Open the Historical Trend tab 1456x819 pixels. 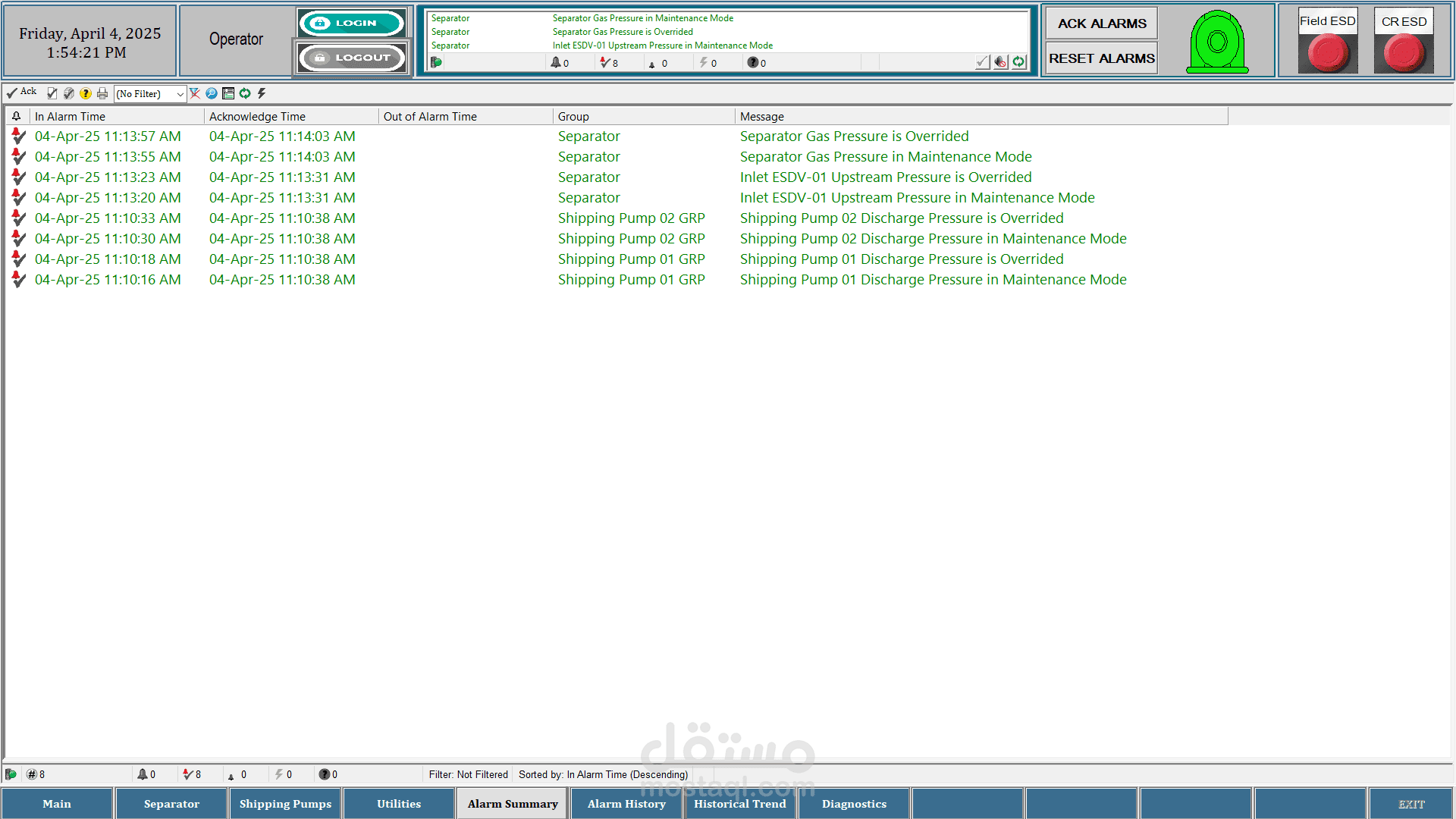[739, 804]
